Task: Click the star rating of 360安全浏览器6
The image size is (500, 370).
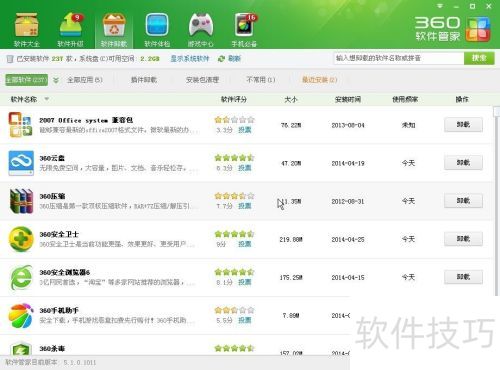Action: [234, 272]
